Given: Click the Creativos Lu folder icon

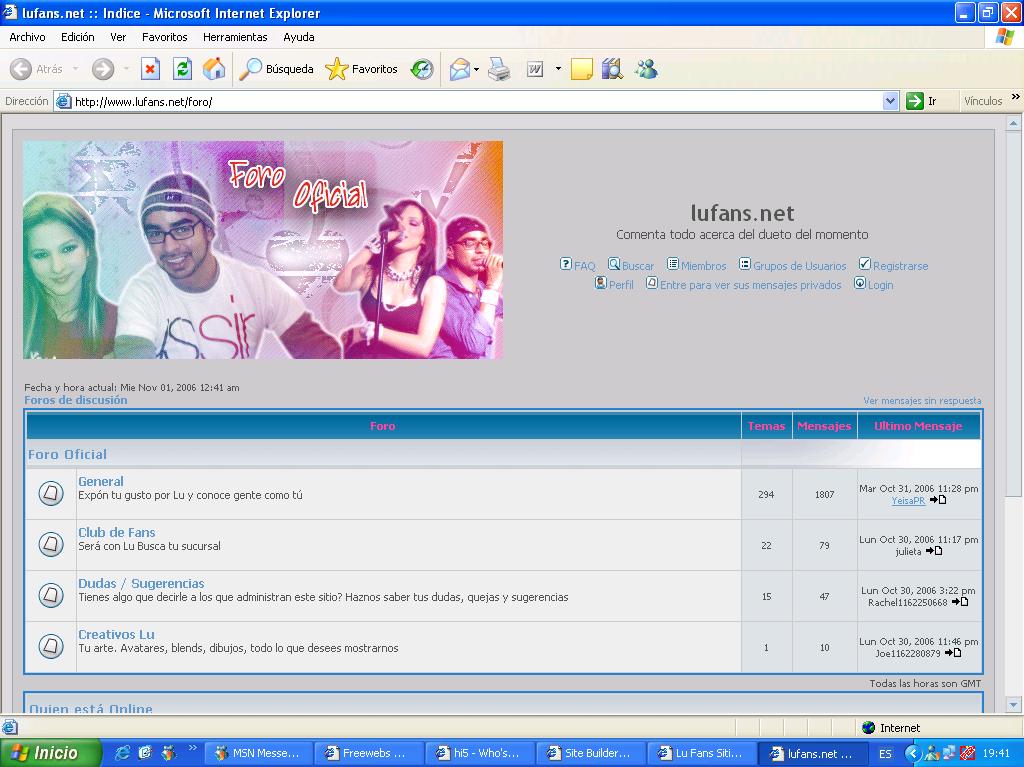Looking at the screenshot, I should 51,646.
